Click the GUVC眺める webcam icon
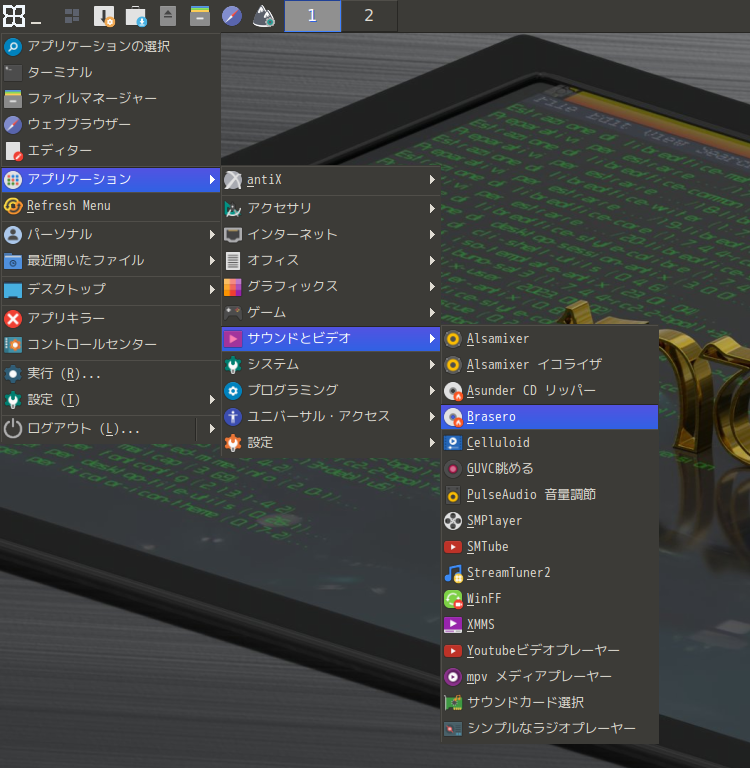750x768 pixels. click(x=453, y=469)
